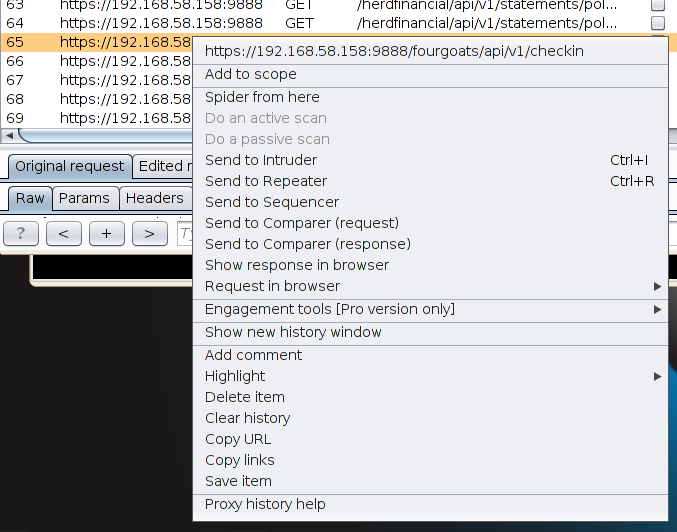Select history row 69

coord(97,118)
